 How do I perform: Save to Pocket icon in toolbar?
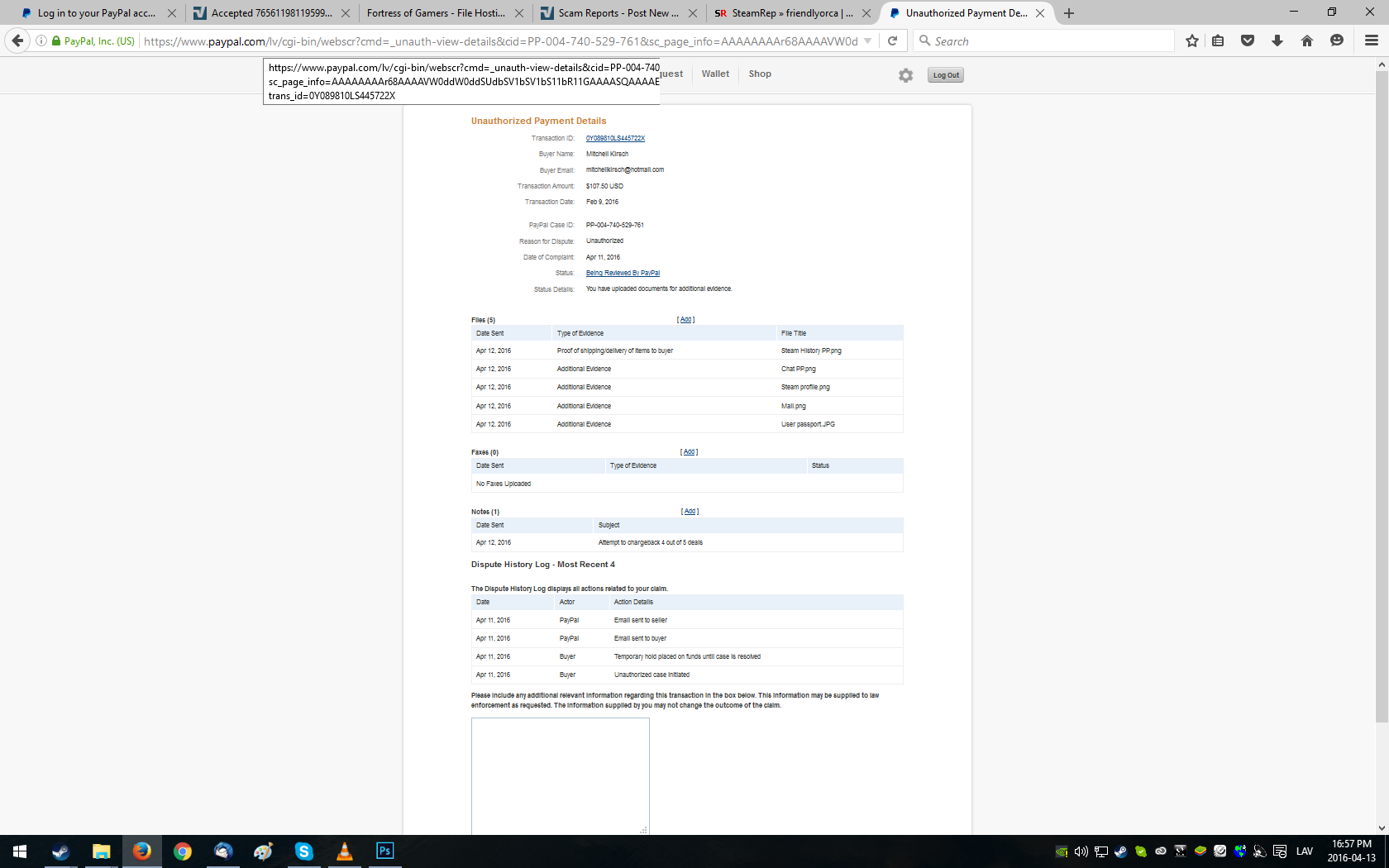click(x=1247, y=41)
